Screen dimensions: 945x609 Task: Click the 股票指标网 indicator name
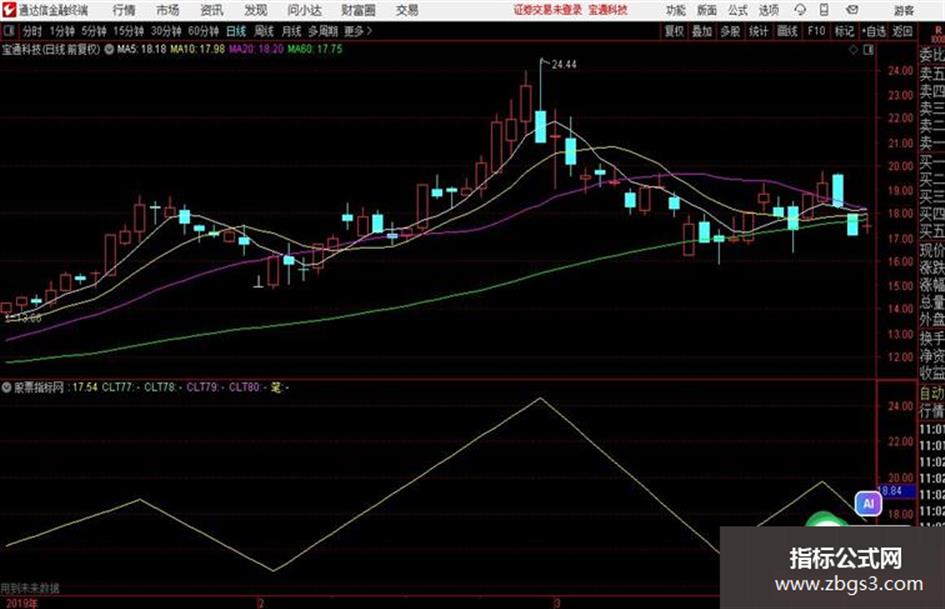point(39,387)
